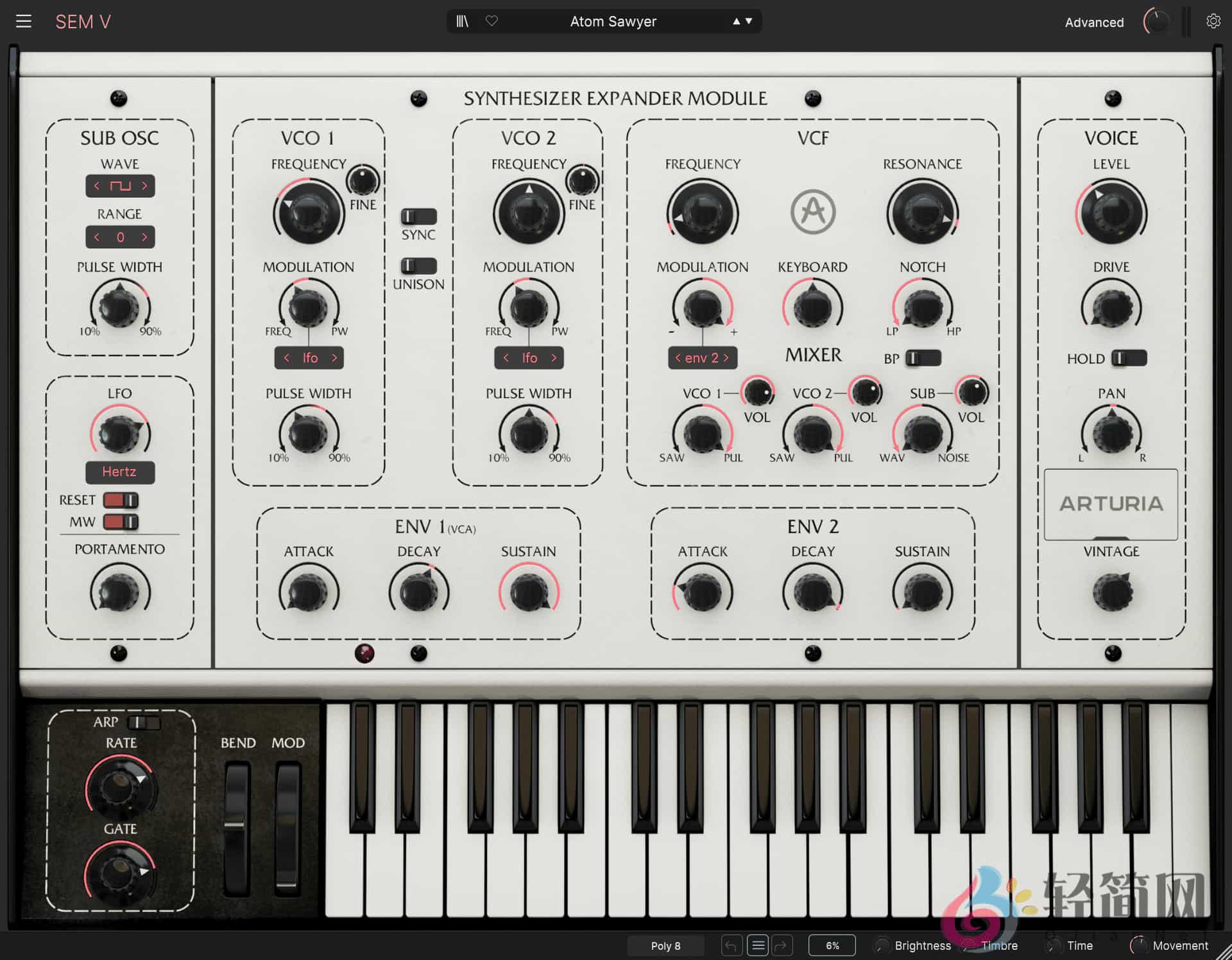Click the Hertz button under LFO

(119, 472)
